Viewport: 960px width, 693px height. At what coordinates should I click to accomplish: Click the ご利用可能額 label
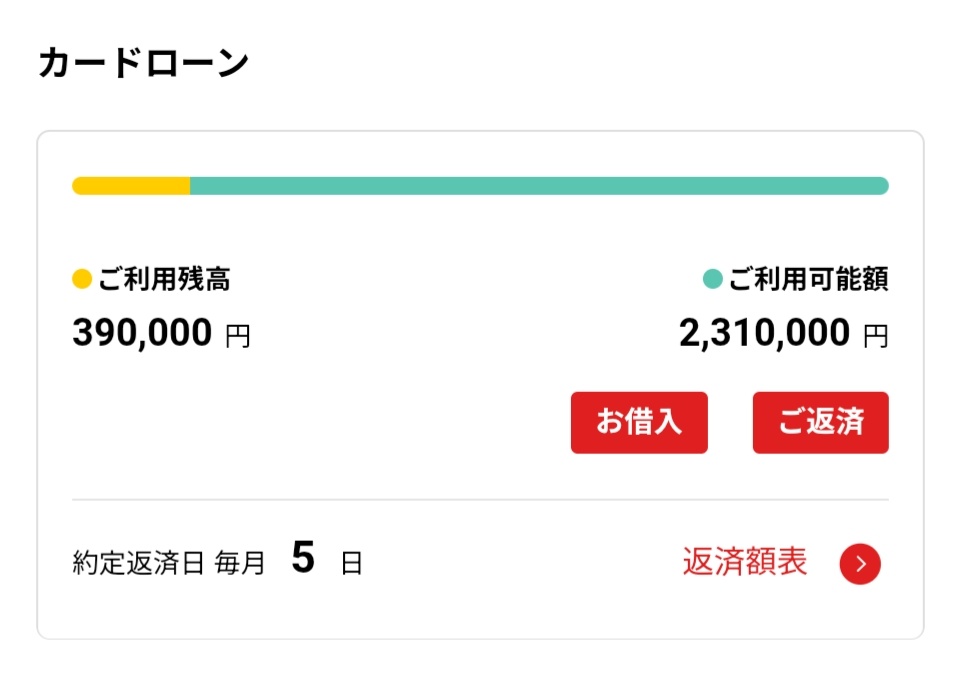pyautogui.click(x=808, y=280)
